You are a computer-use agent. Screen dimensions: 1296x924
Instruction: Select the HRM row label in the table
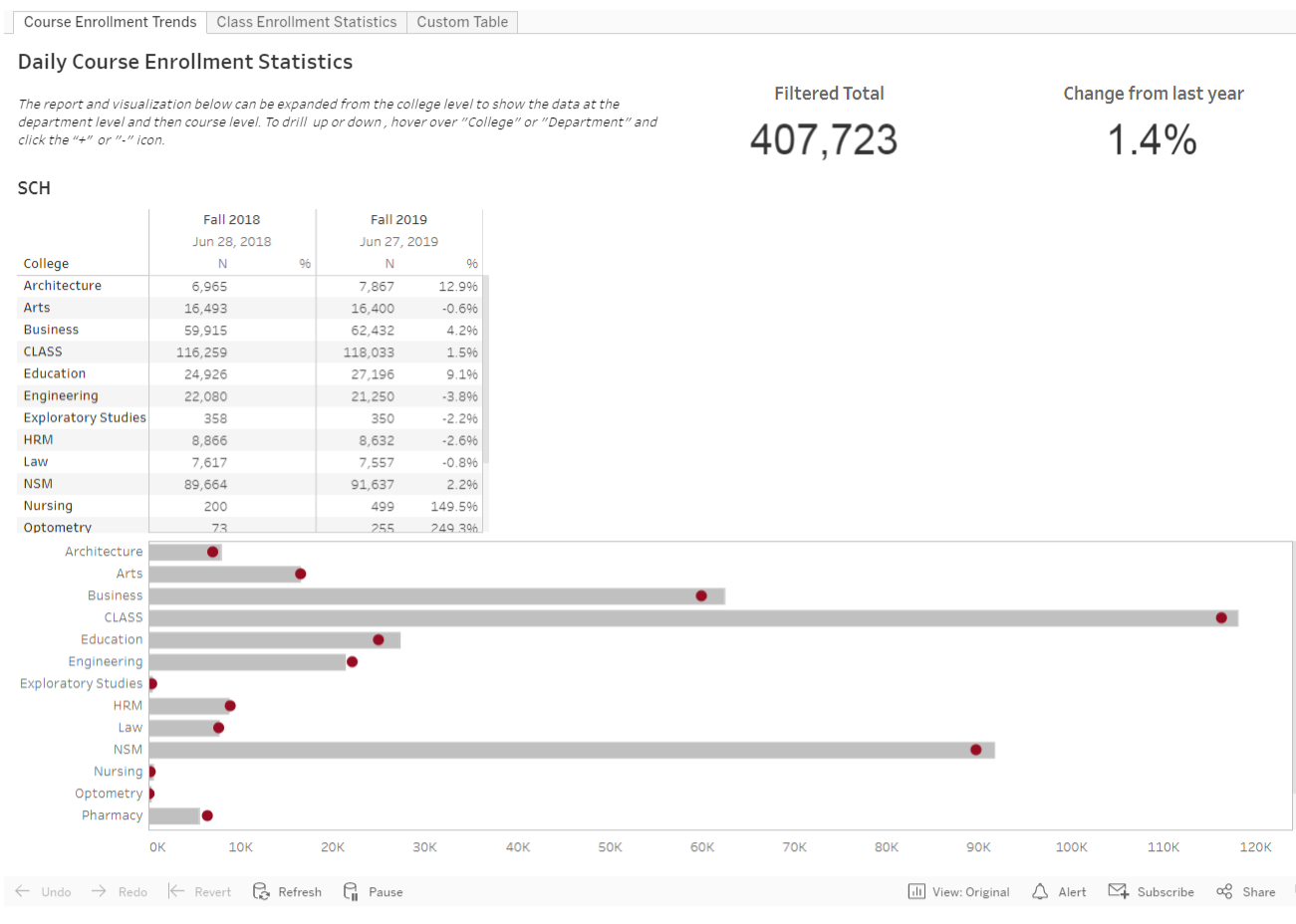coord(38,440)
